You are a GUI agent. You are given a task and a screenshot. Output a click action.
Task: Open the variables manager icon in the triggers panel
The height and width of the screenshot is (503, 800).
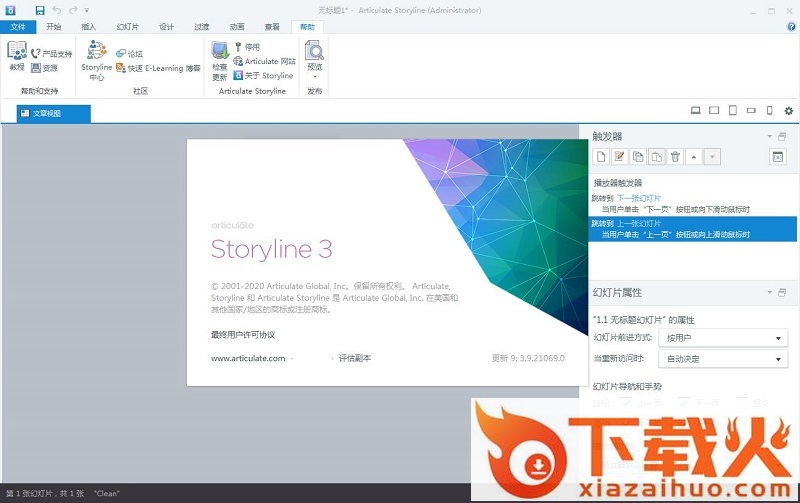pyautogui.click(x=778, y=156)
